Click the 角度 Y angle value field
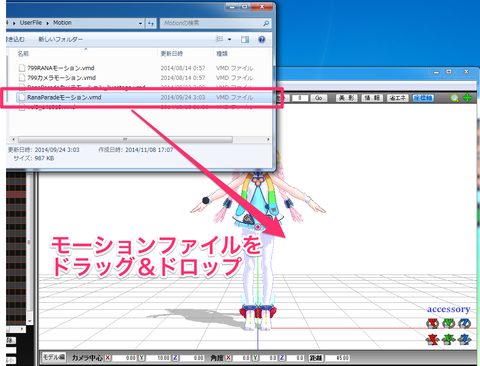This screenshot has height=366, width=480. [x=268, y=358]
